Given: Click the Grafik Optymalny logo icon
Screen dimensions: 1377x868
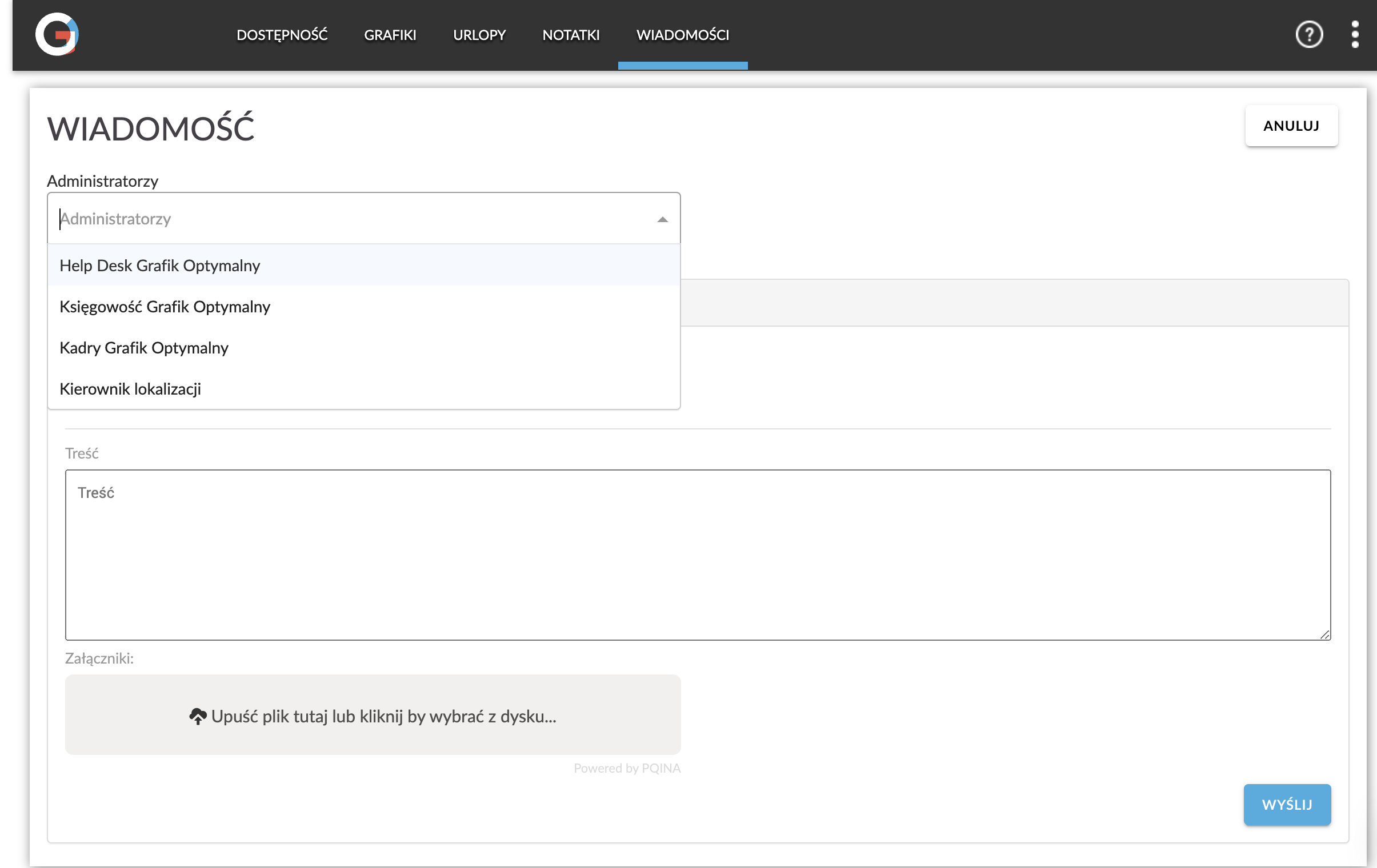Looking at the screenshot, I should click(x=57, y=35).
